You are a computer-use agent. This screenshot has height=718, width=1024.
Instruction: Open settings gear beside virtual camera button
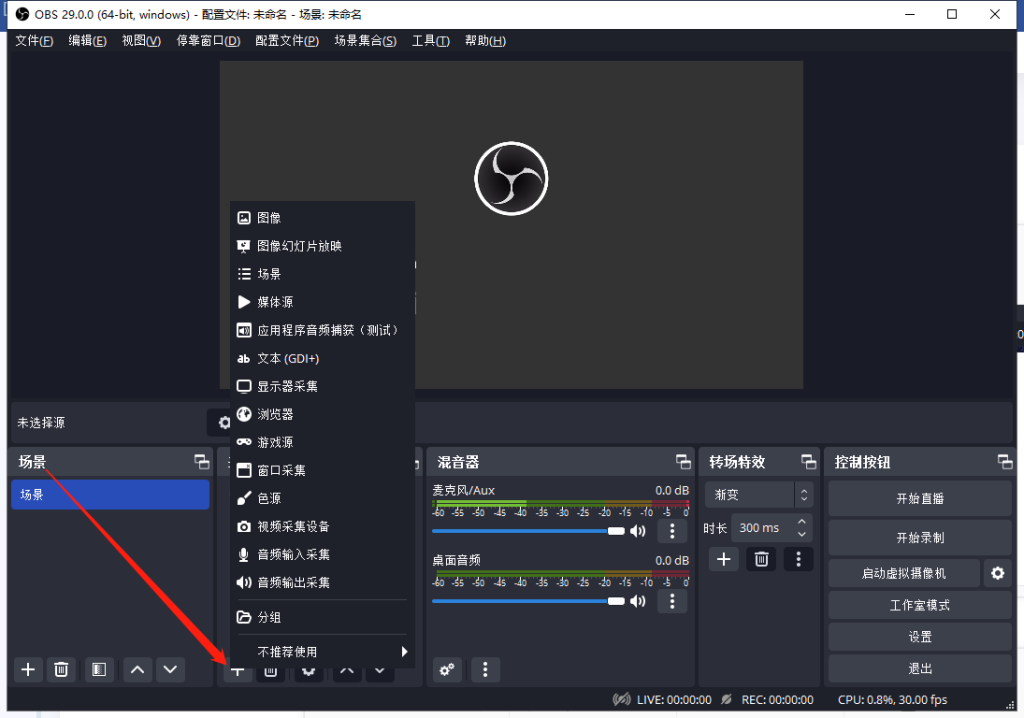point(996,573)
